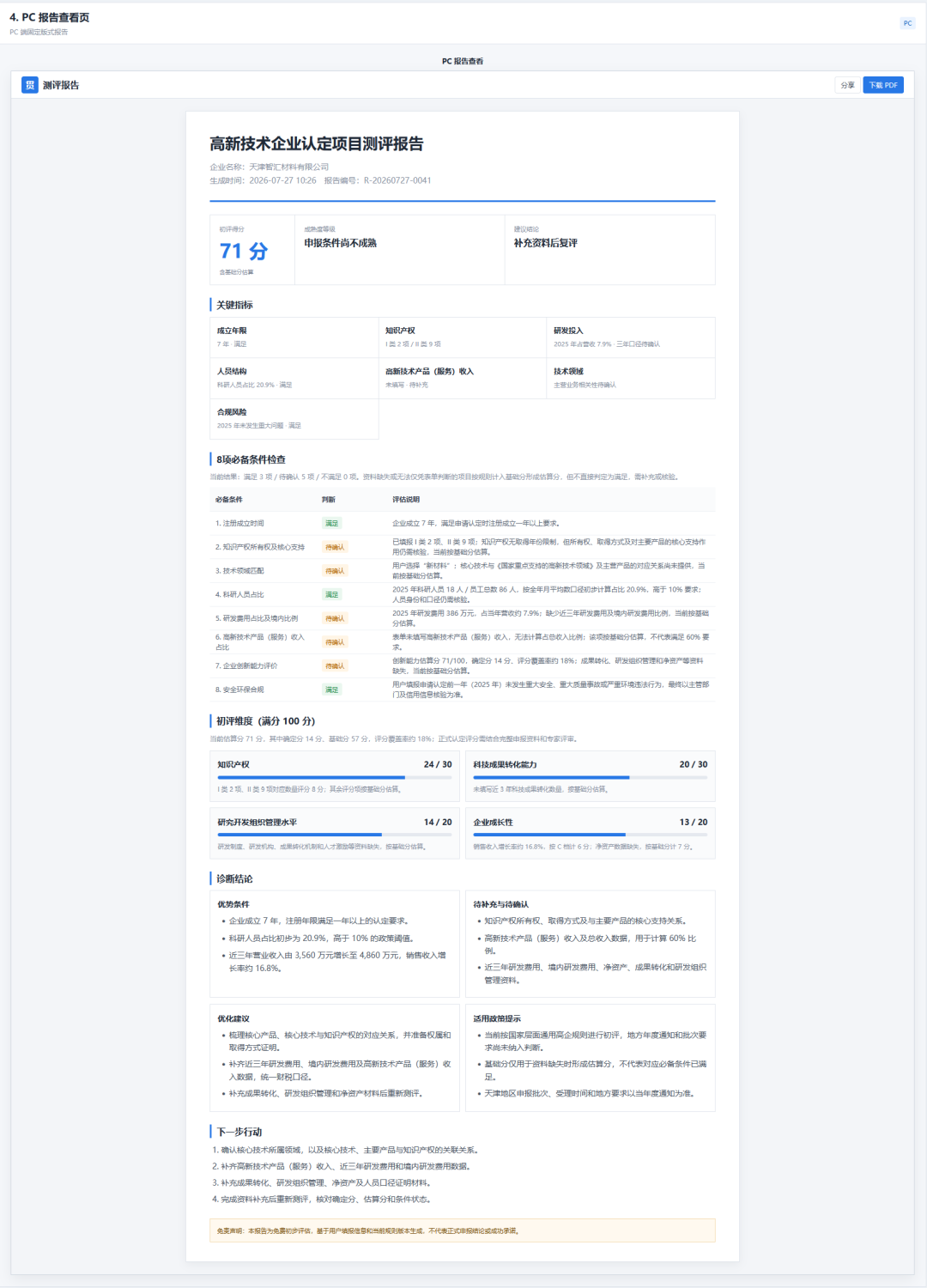Select the 优化建议 panel
The image size is (927, 1288).
tap(335, 1058)
